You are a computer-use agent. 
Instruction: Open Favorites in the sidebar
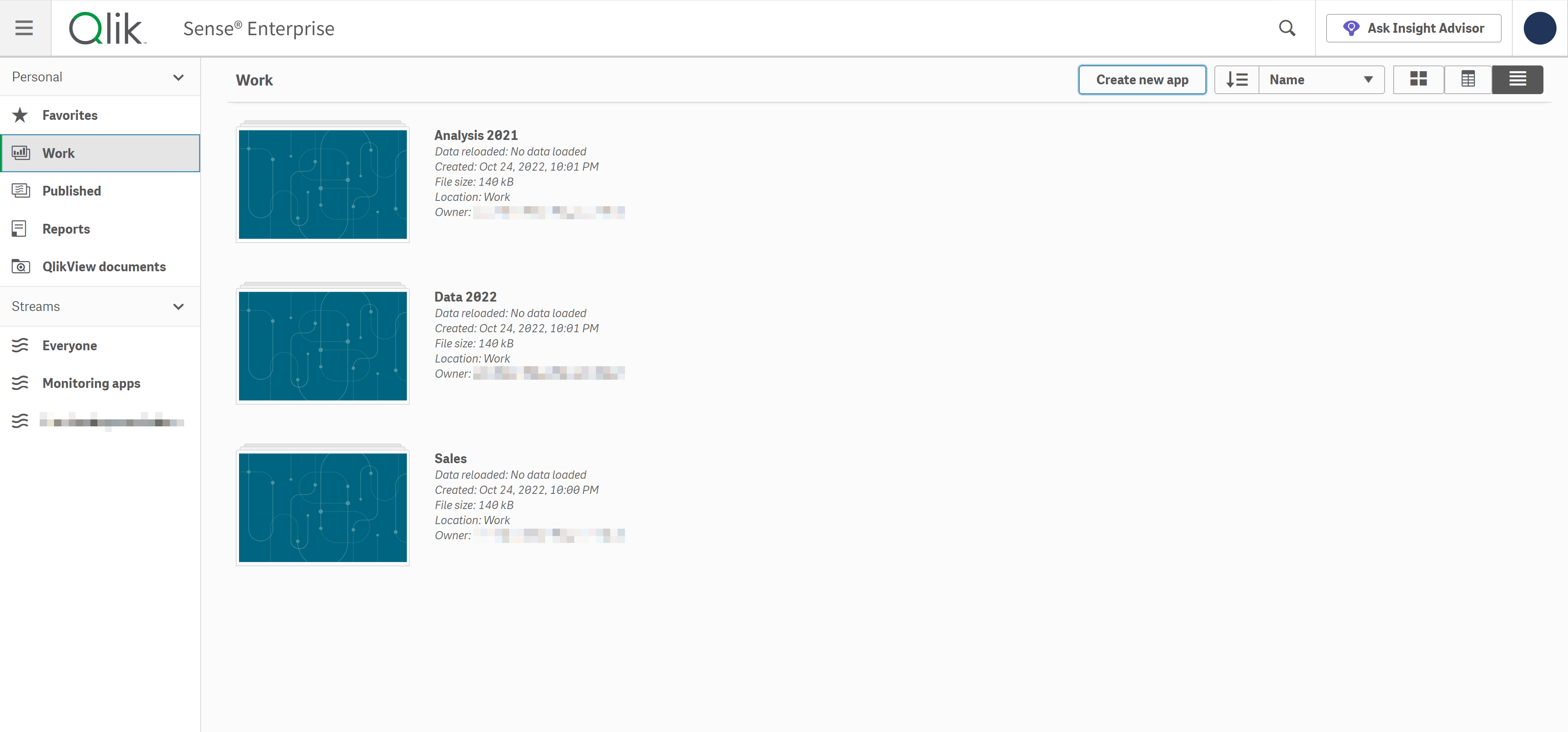pyautogui.click(x=70, y=115)
